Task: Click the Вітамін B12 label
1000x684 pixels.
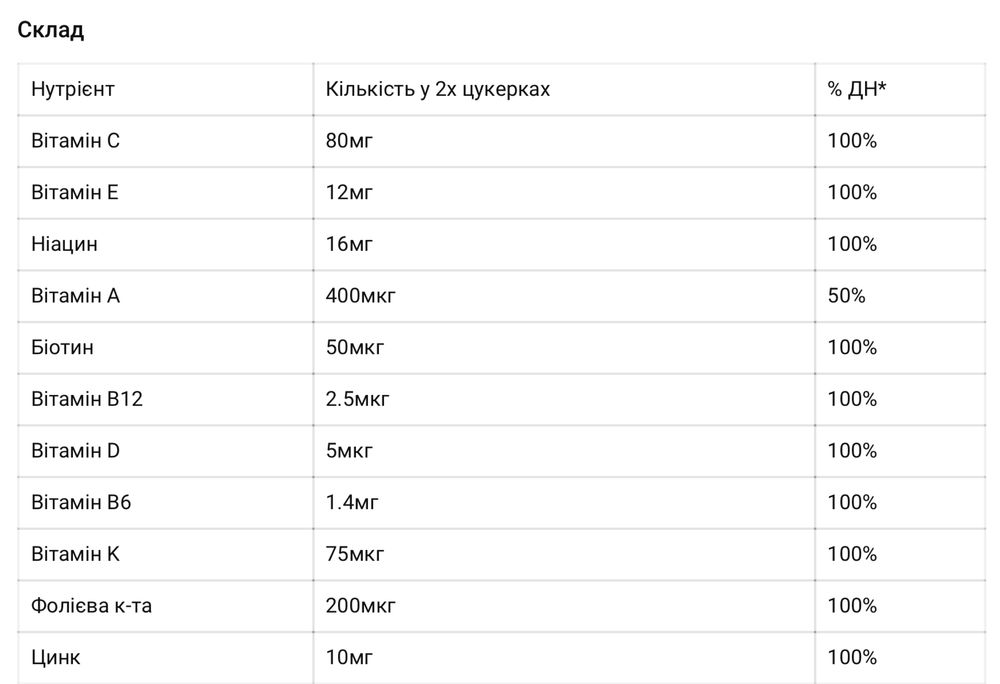Action: [x=87, y=399]
